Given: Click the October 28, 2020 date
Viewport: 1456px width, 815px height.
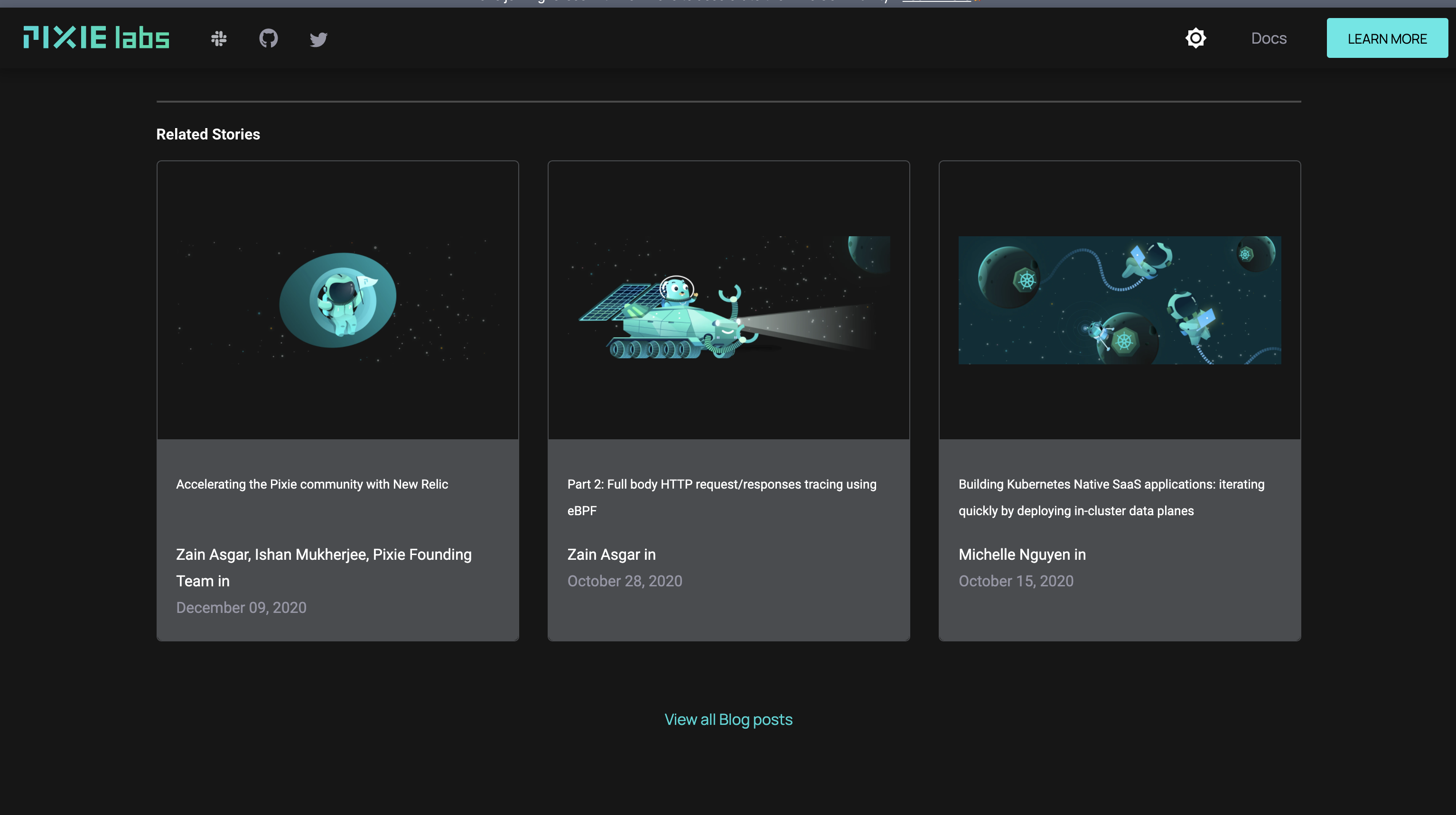Looking at the screenshot, I should 624,581.
